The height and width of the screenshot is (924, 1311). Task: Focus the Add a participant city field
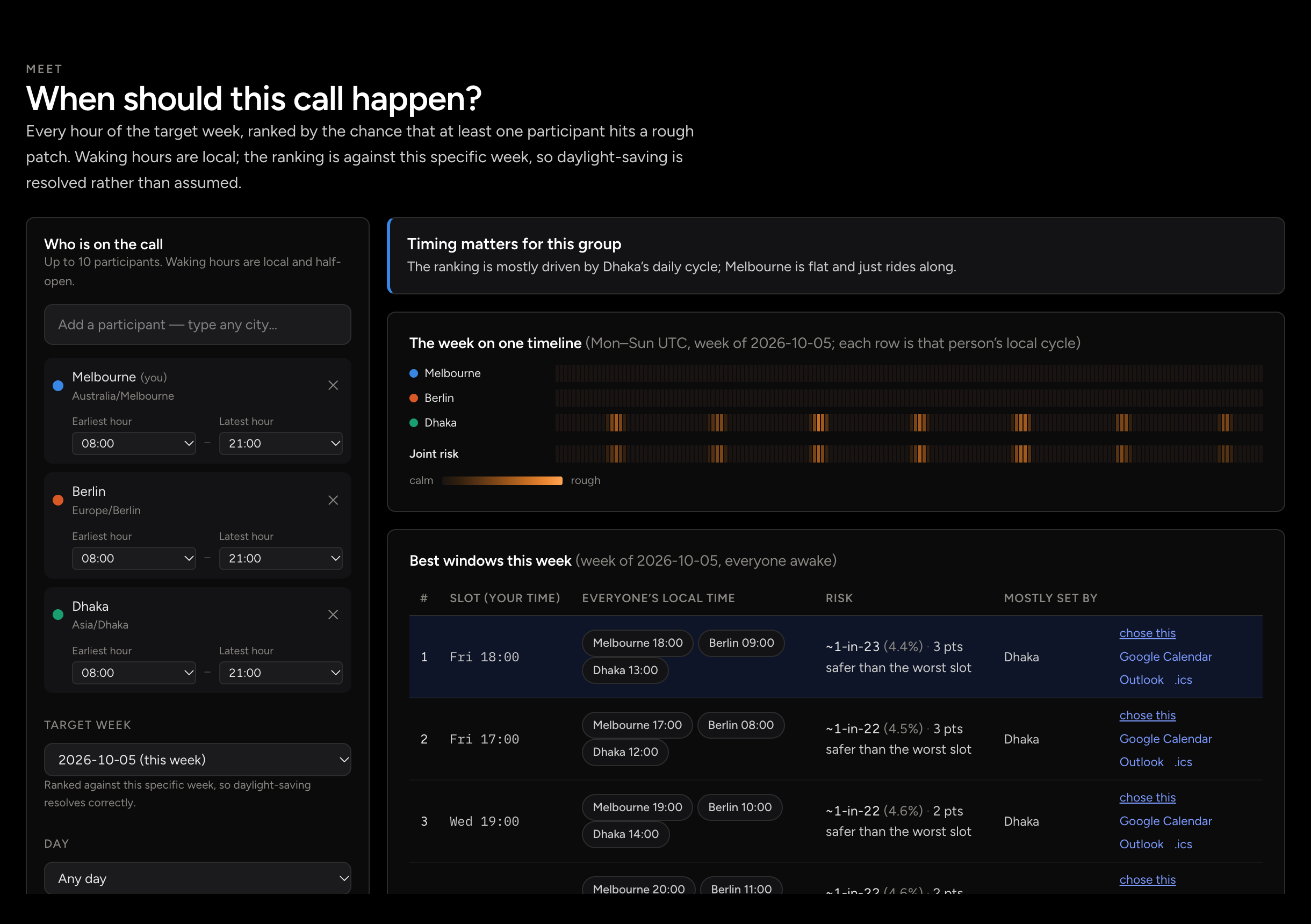click(x=198, y=324)
